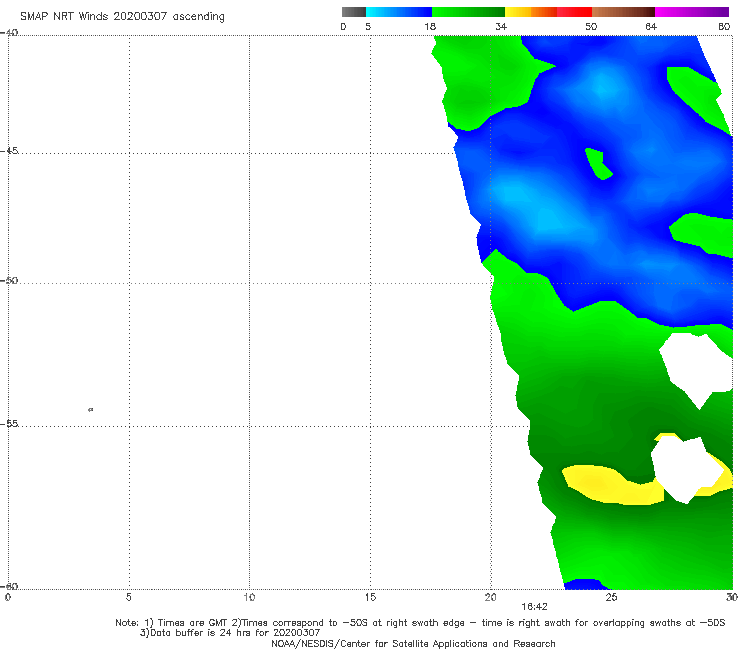Image resolution: width=740 pixels, height=650 pixels.
Task: Select the brown 50-64 color bar segment
Action: (x=623, y=12)
